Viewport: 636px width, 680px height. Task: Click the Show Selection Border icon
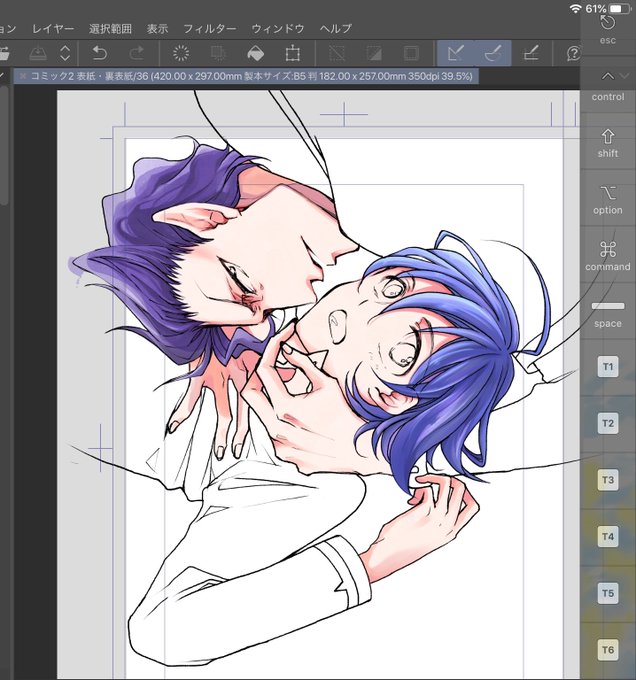click(411, 53)
